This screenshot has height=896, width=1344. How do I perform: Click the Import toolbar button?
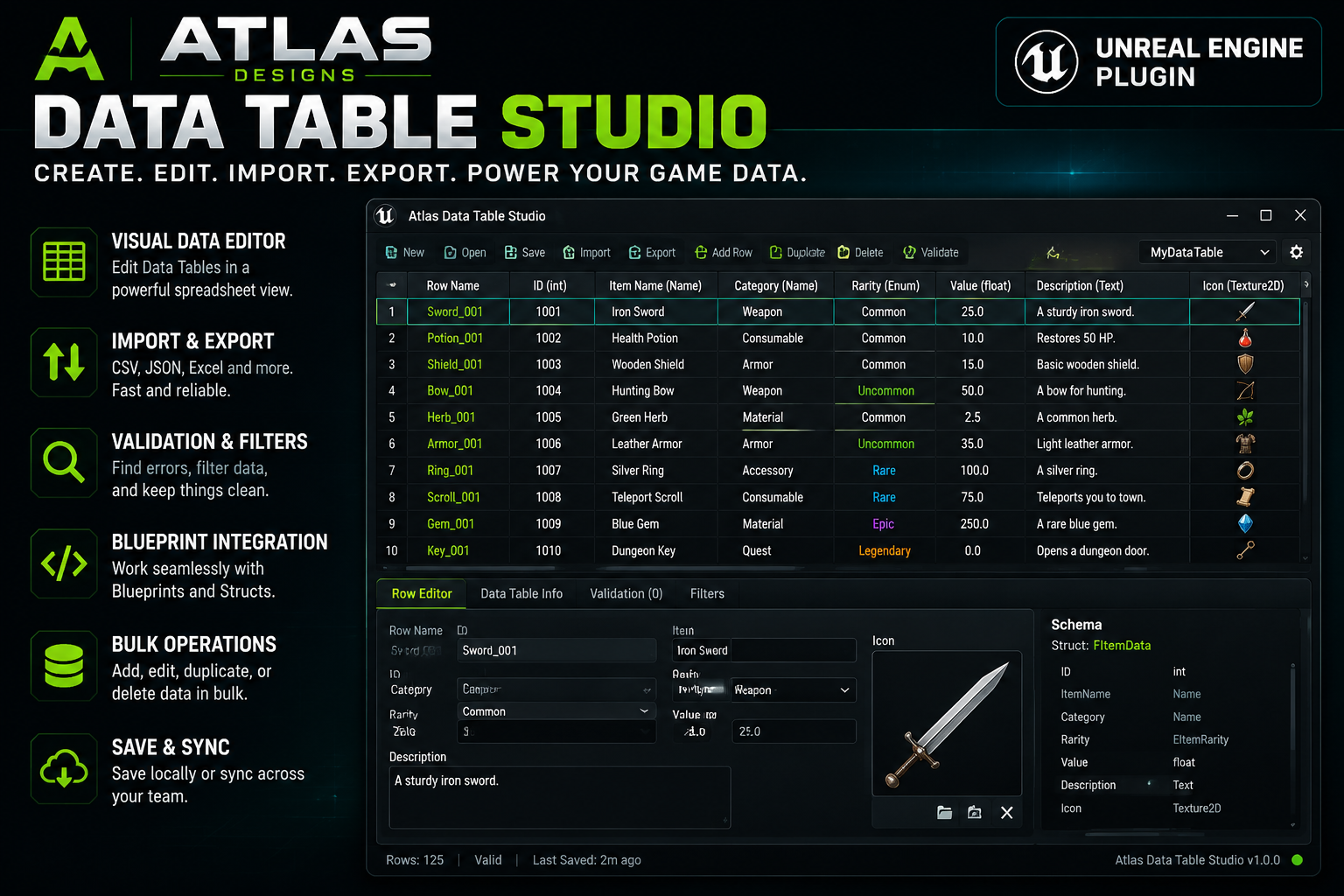(x=586, y=252)
